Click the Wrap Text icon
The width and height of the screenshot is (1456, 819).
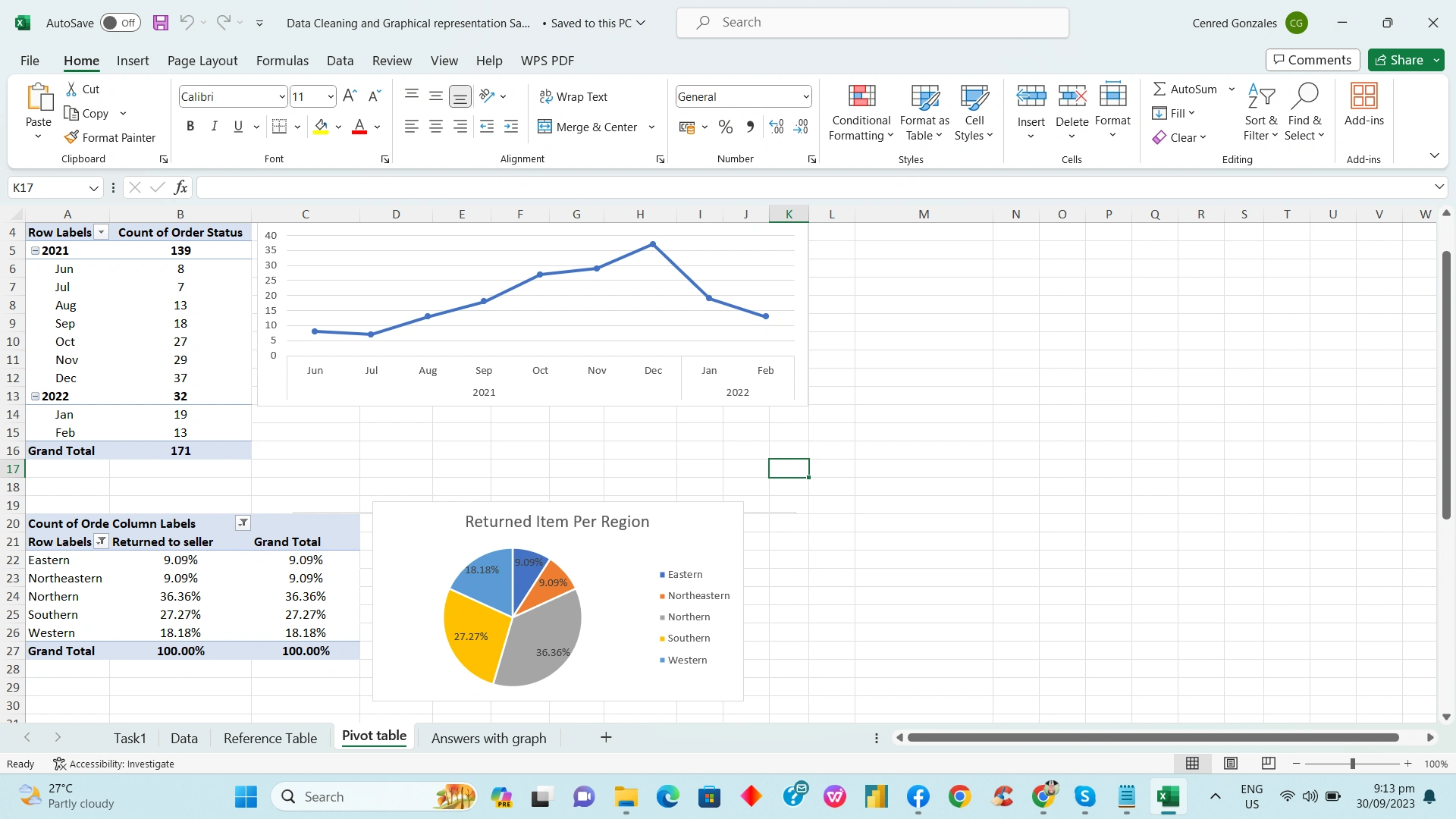coord(545,96)
